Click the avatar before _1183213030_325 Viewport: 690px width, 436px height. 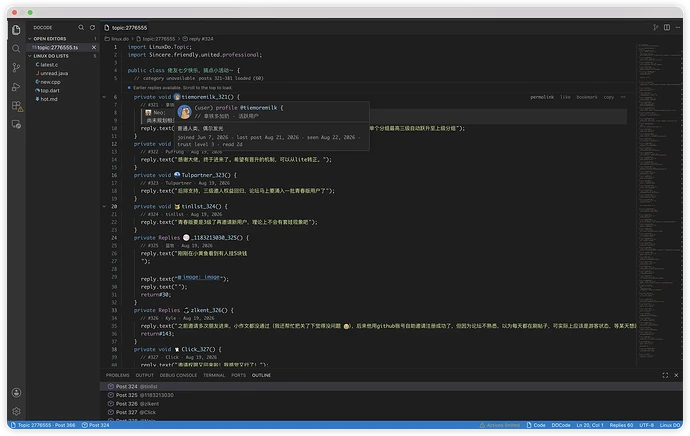click(186, 238)
